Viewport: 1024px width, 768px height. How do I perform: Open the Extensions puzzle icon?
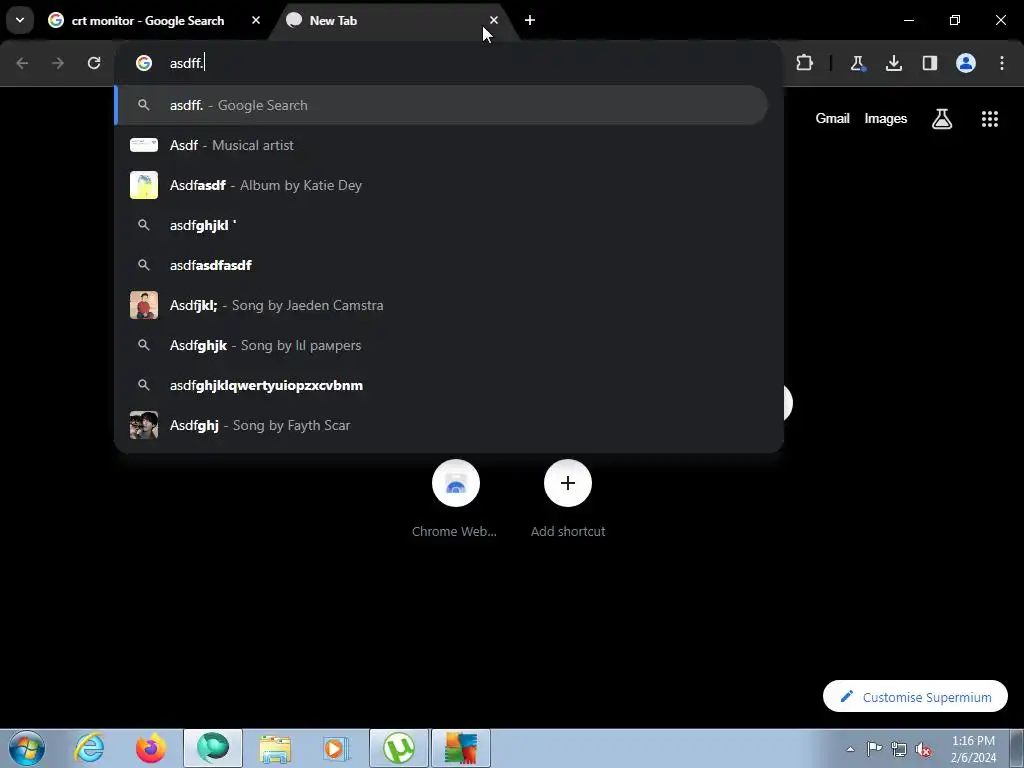(805, 63)
